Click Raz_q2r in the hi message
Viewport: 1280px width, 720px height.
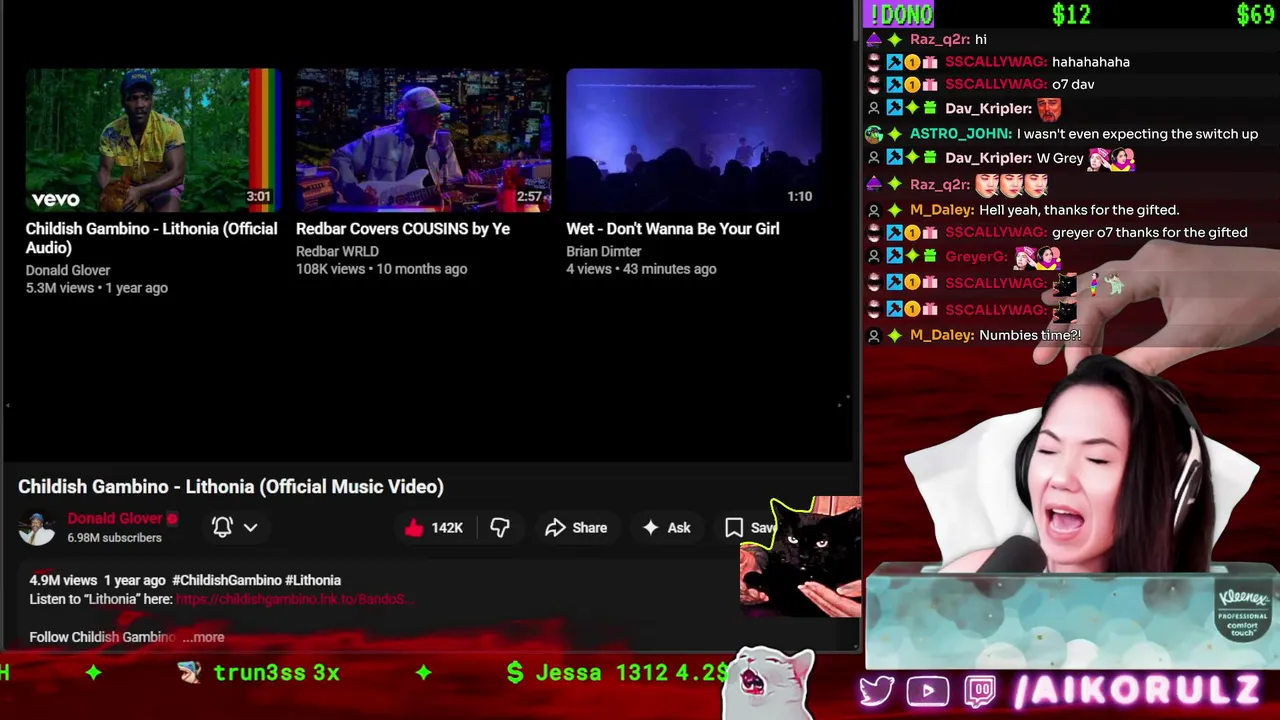pyautogui.click(x=939, y=39)
